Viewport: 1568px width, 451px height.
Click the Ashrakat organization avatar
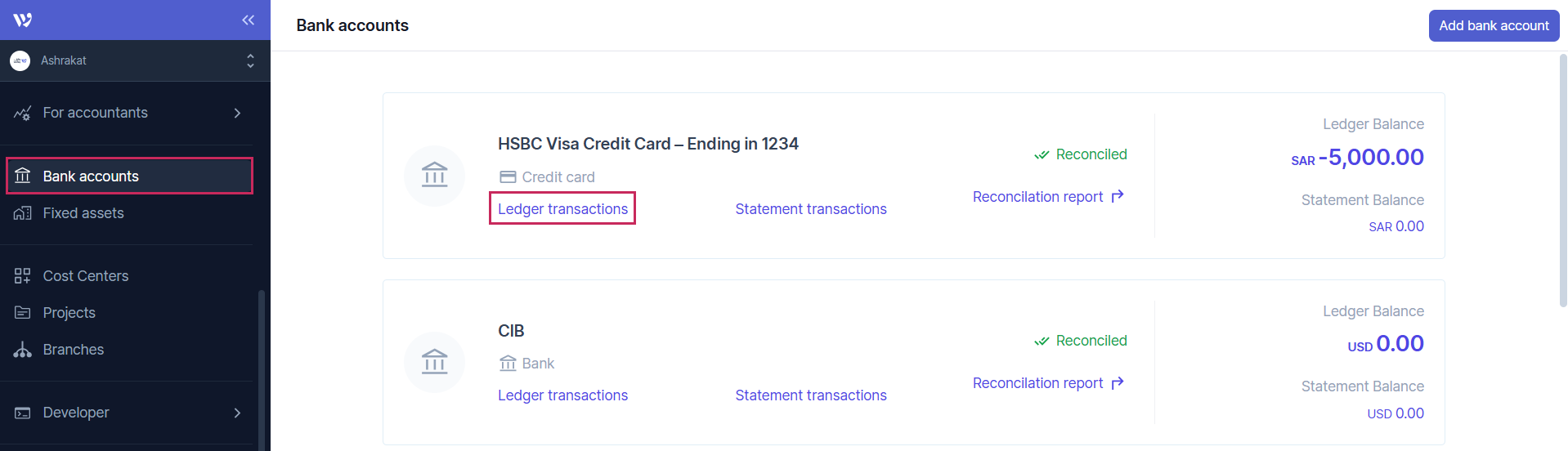pyautogui.click(x=20, y=60)
